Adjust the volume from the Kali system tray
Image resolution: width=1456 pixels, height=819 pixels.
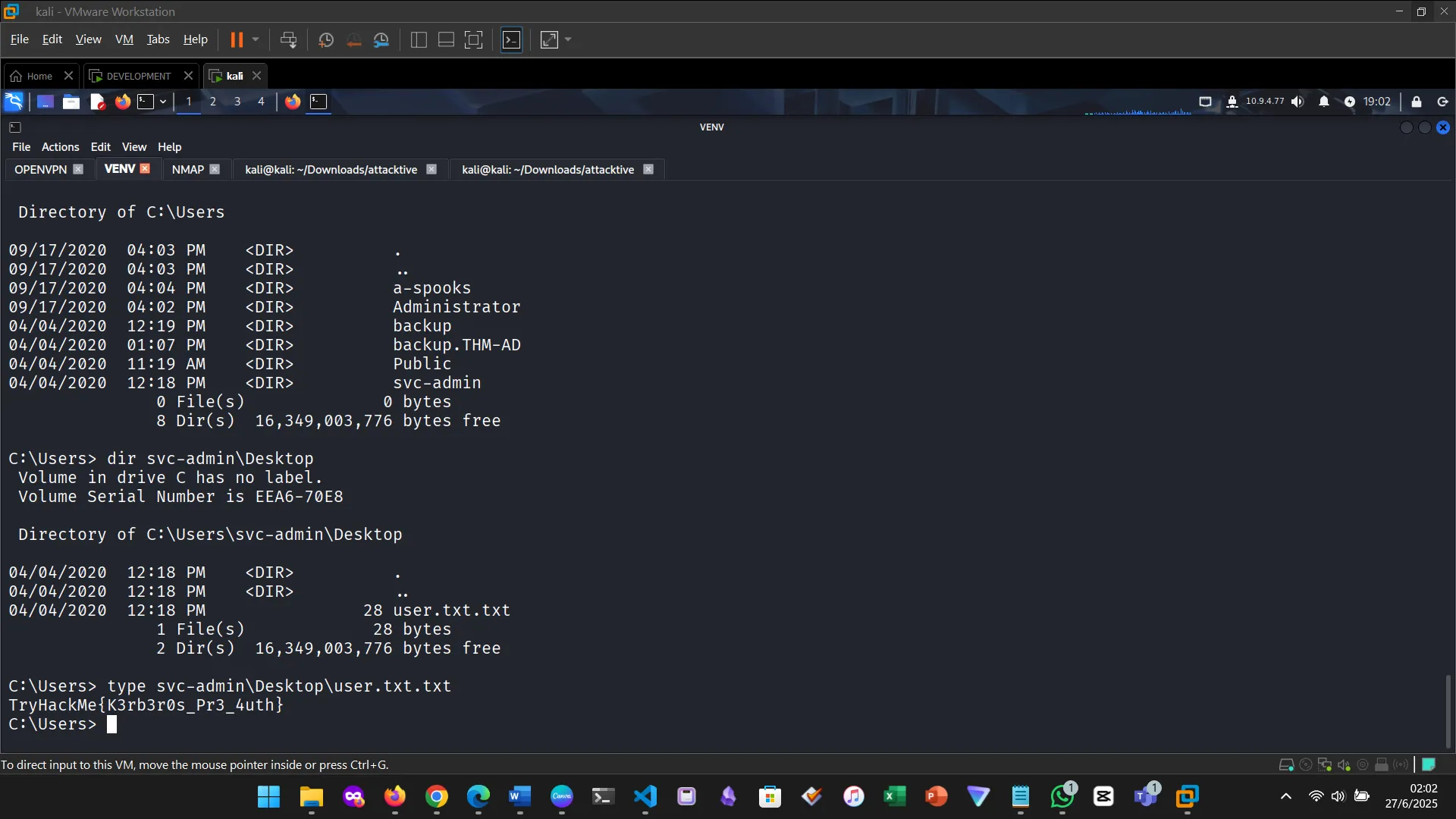[1298, 102]
